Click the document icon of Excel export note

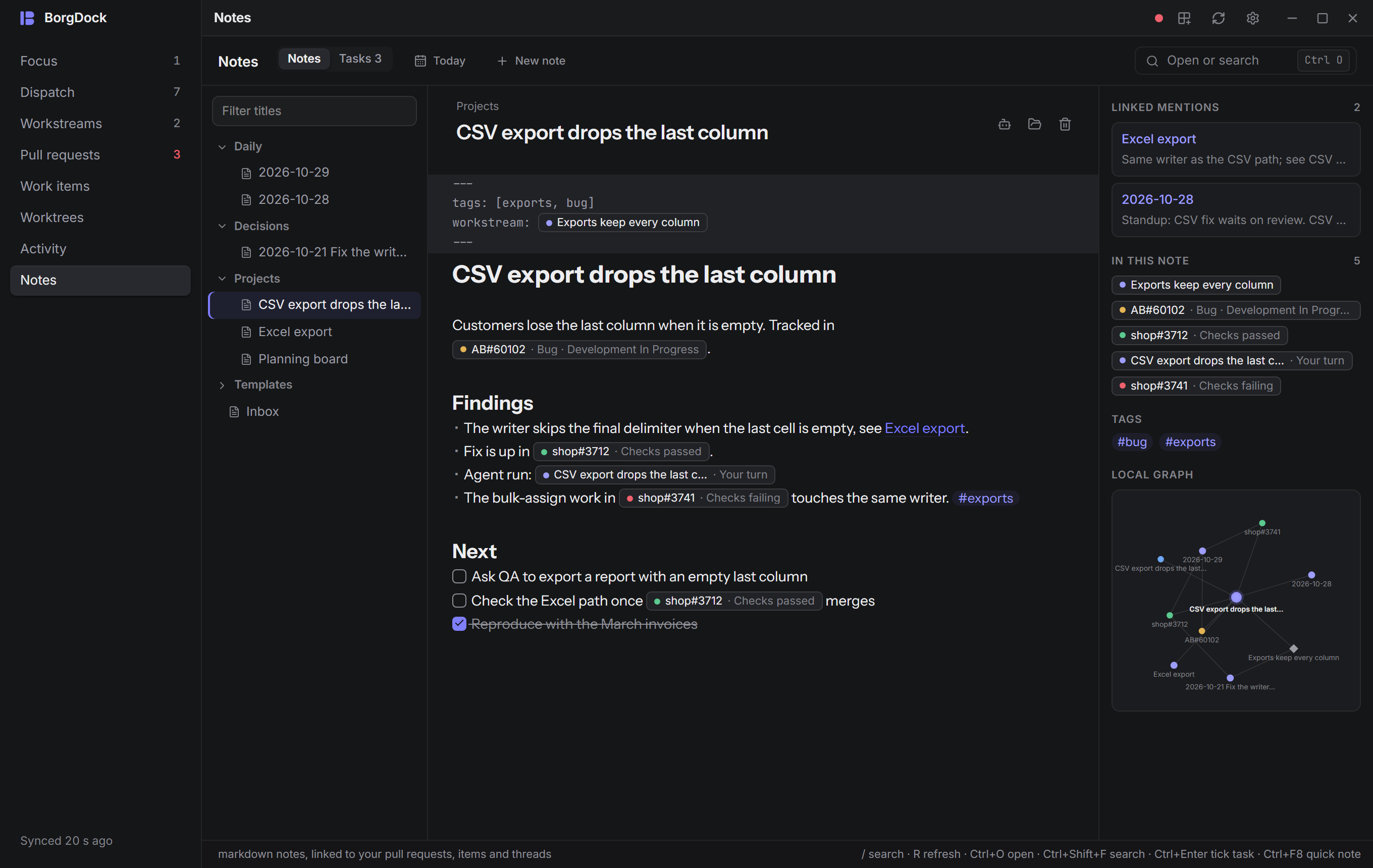pyautogui.click(x=246, y=332)
